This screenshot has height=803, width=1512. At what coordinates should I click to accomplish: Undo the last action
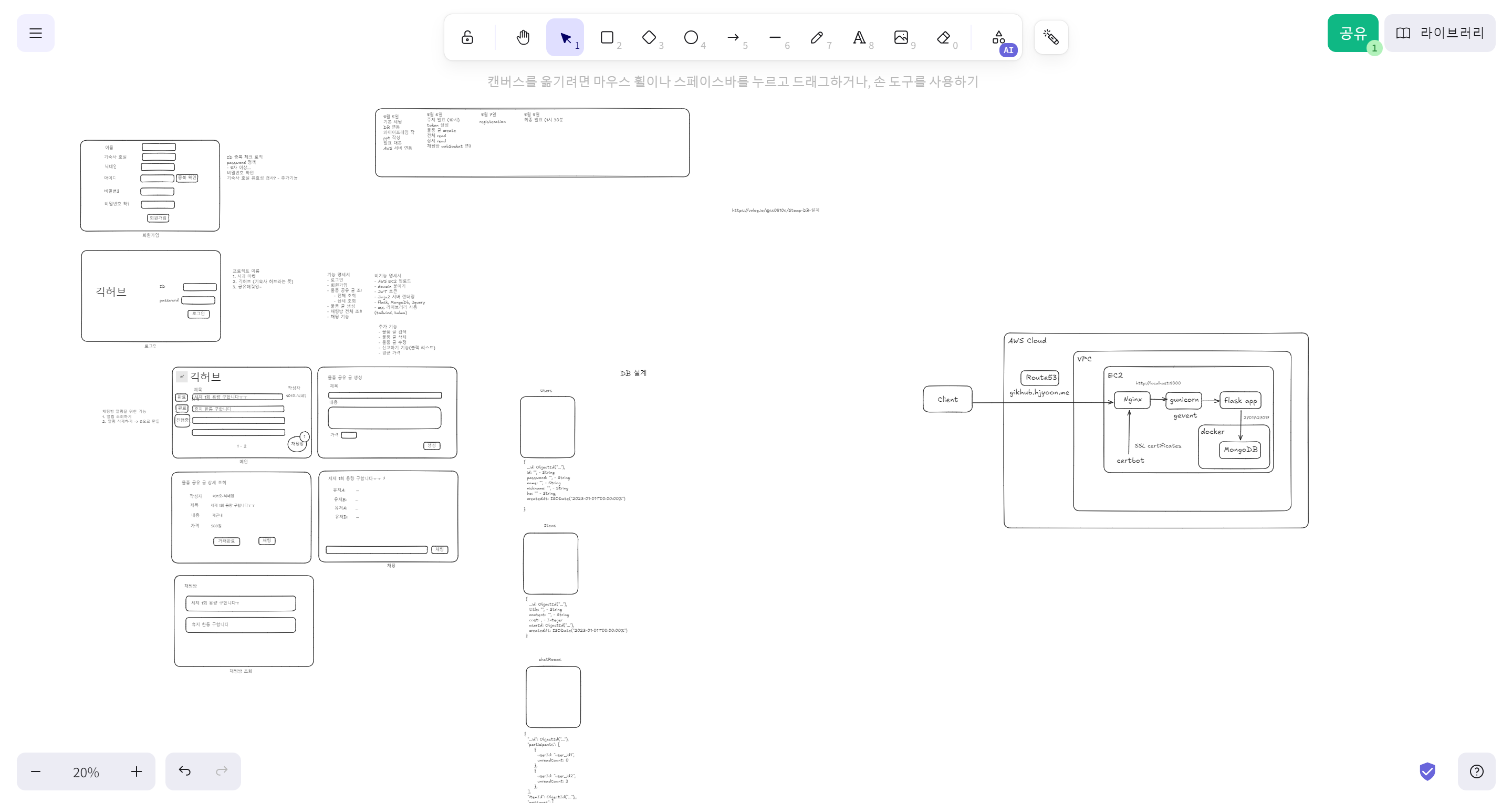click(185, 771)
